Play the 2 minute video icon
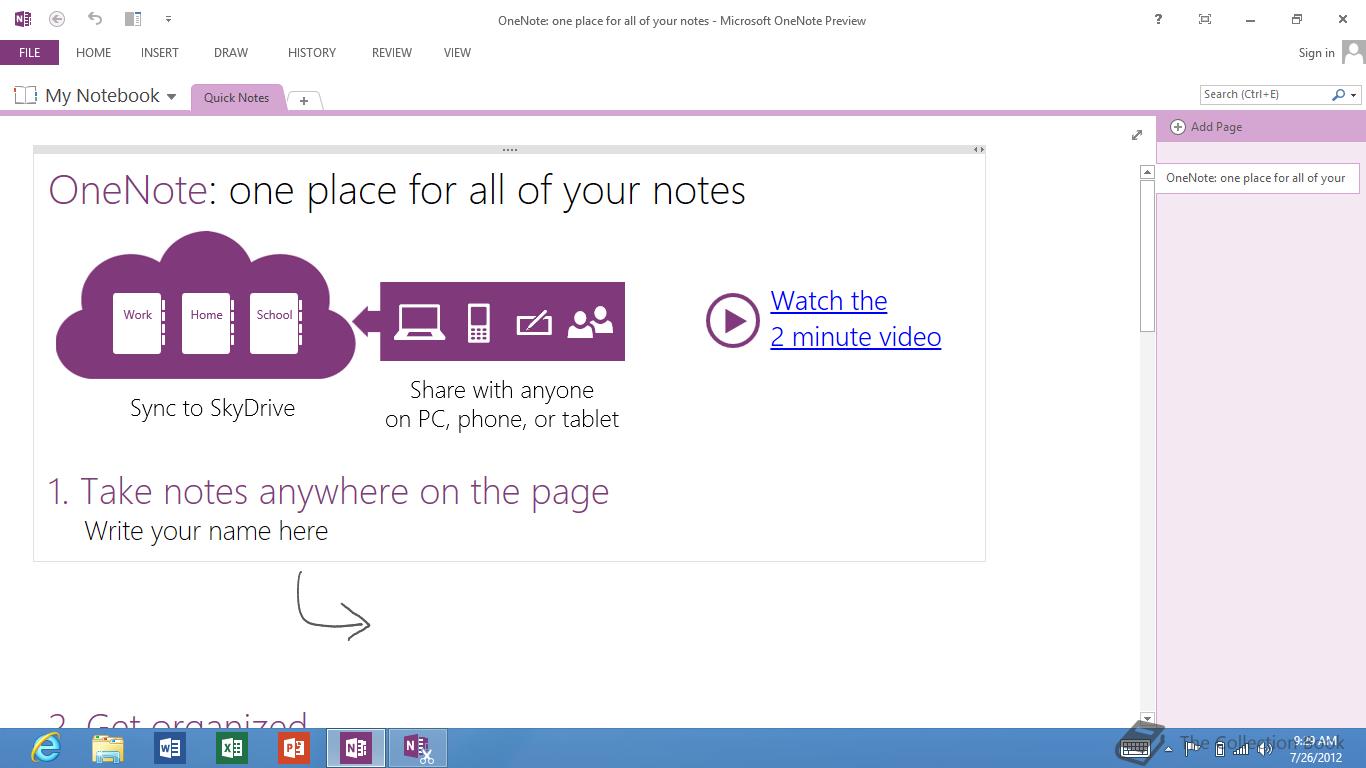The image size is (1366, 768). pos(733,320)
